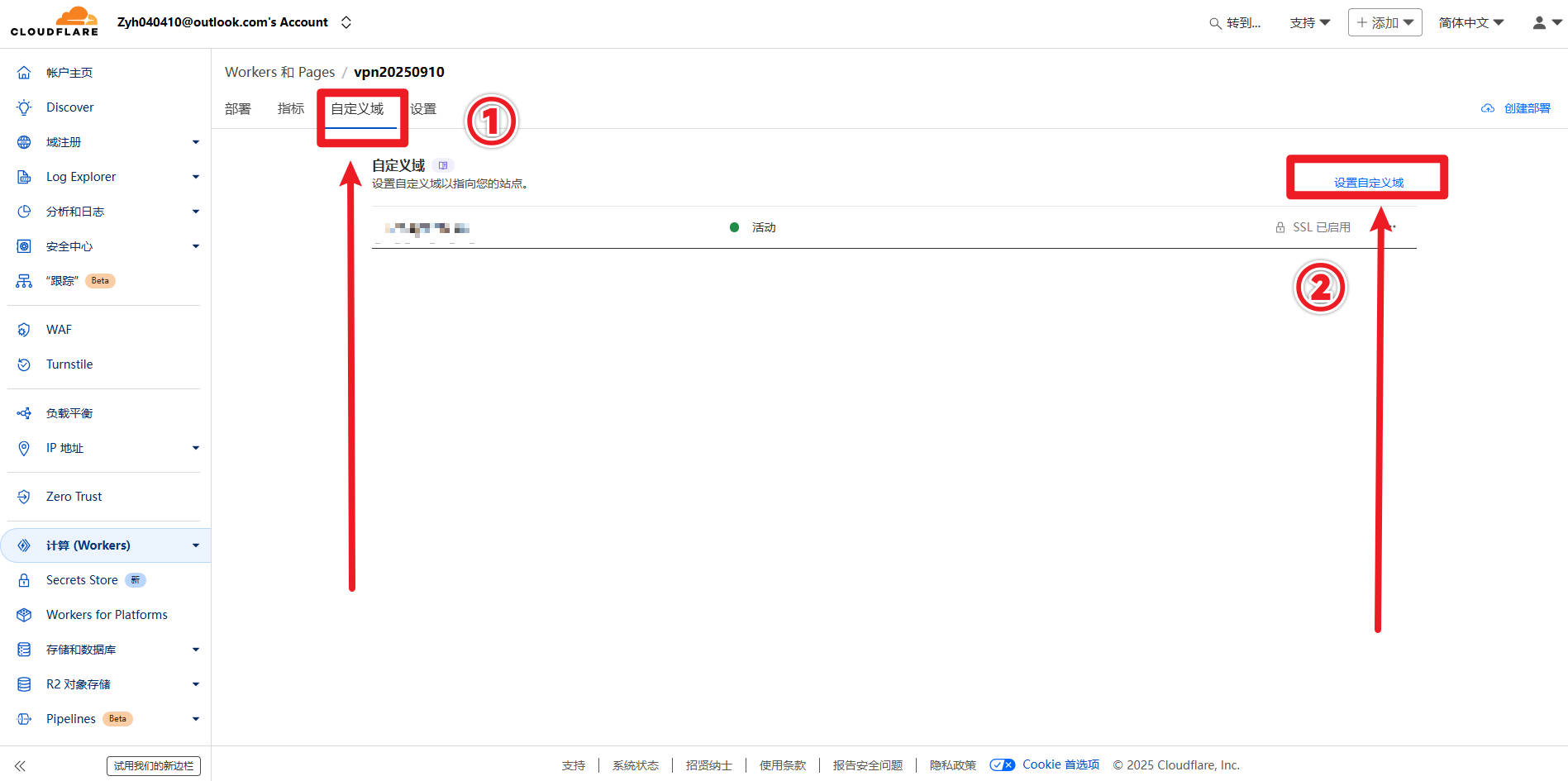This screenshot has height=781, width=1568.
Task: Switch to the 部署 deployments tab
Action: click(x=238, y=109)
